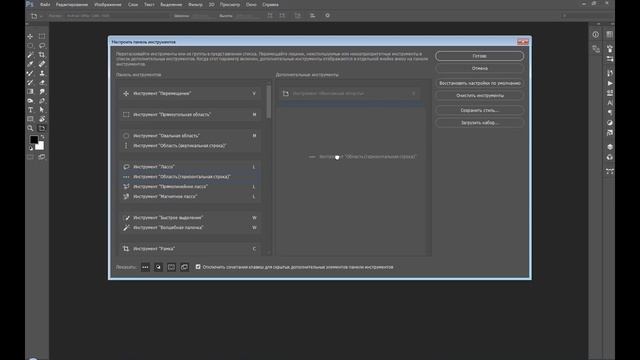Open the Редактирование menu
This screenshot has height=360, width=640.
[x=72, y=4]
